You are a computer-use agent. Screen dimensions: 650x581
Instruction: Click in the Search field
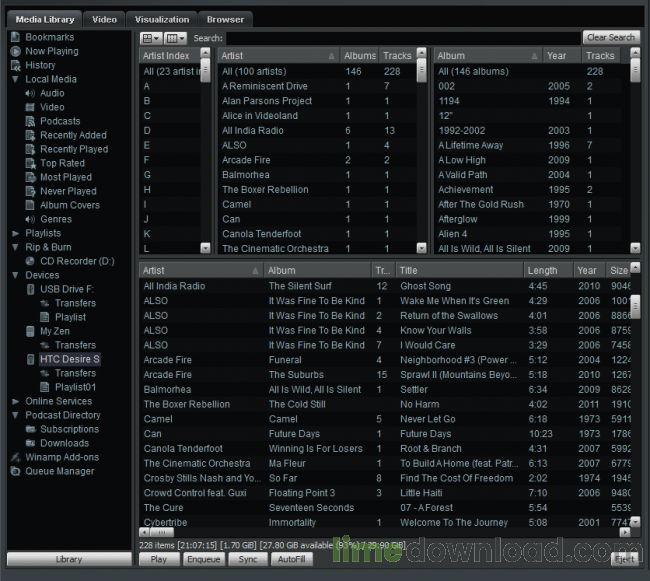point(403,38)
